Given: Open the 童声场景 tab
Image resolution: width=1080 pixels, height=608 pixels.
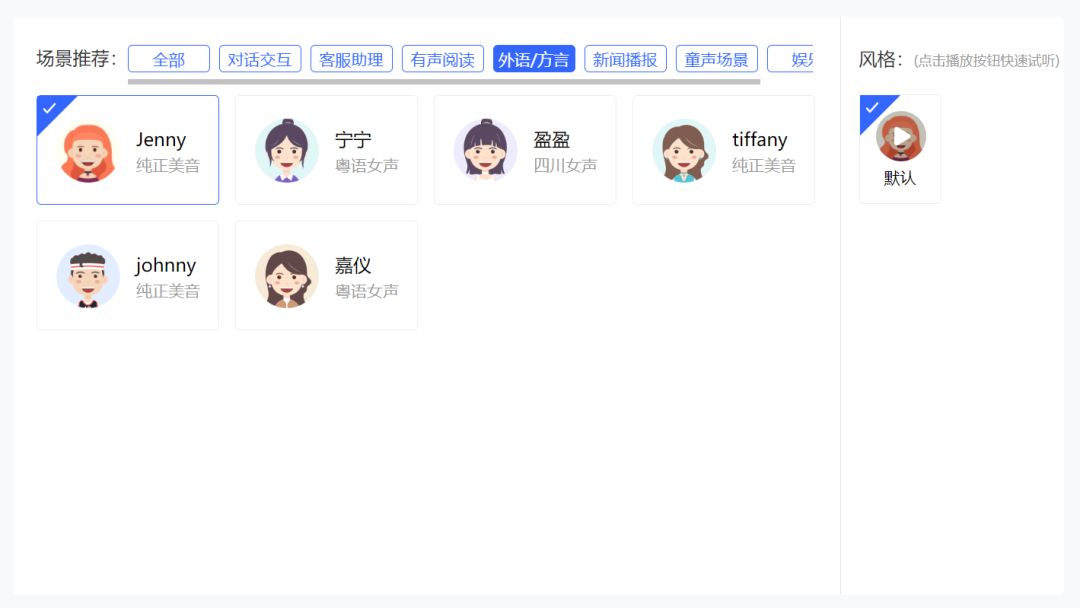Looking at the screenshot, I should click(x=716, y=60).
